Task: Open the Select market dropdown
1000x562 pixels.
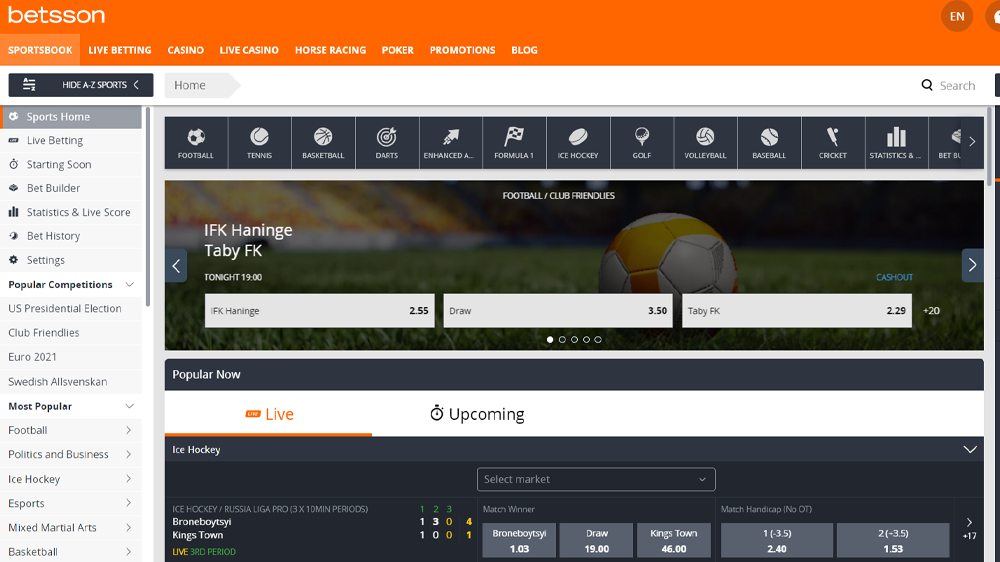Action: pos(596,479)
